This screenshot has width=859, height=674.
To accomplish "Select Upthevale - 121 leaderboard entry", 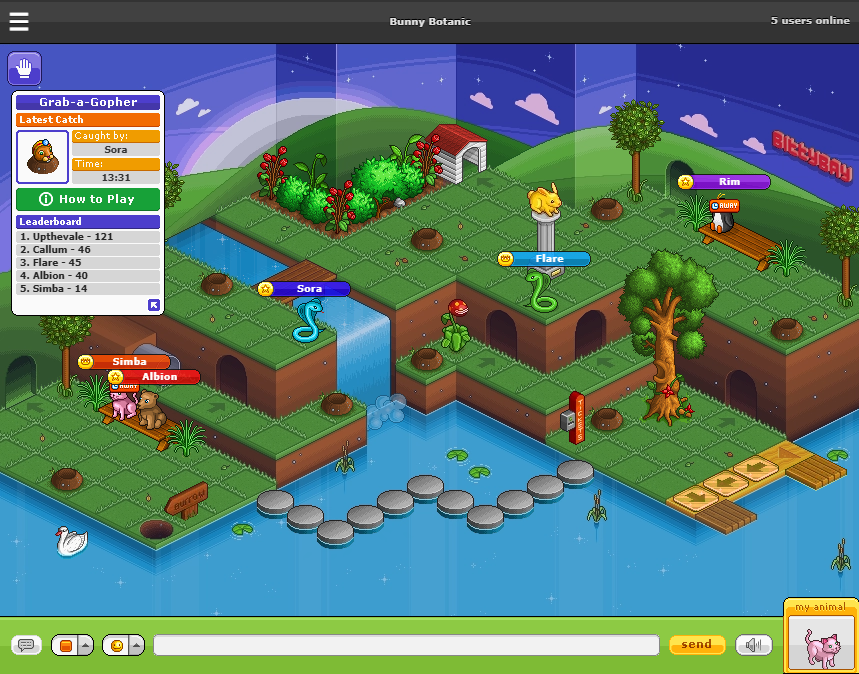I will coord(88,237).
